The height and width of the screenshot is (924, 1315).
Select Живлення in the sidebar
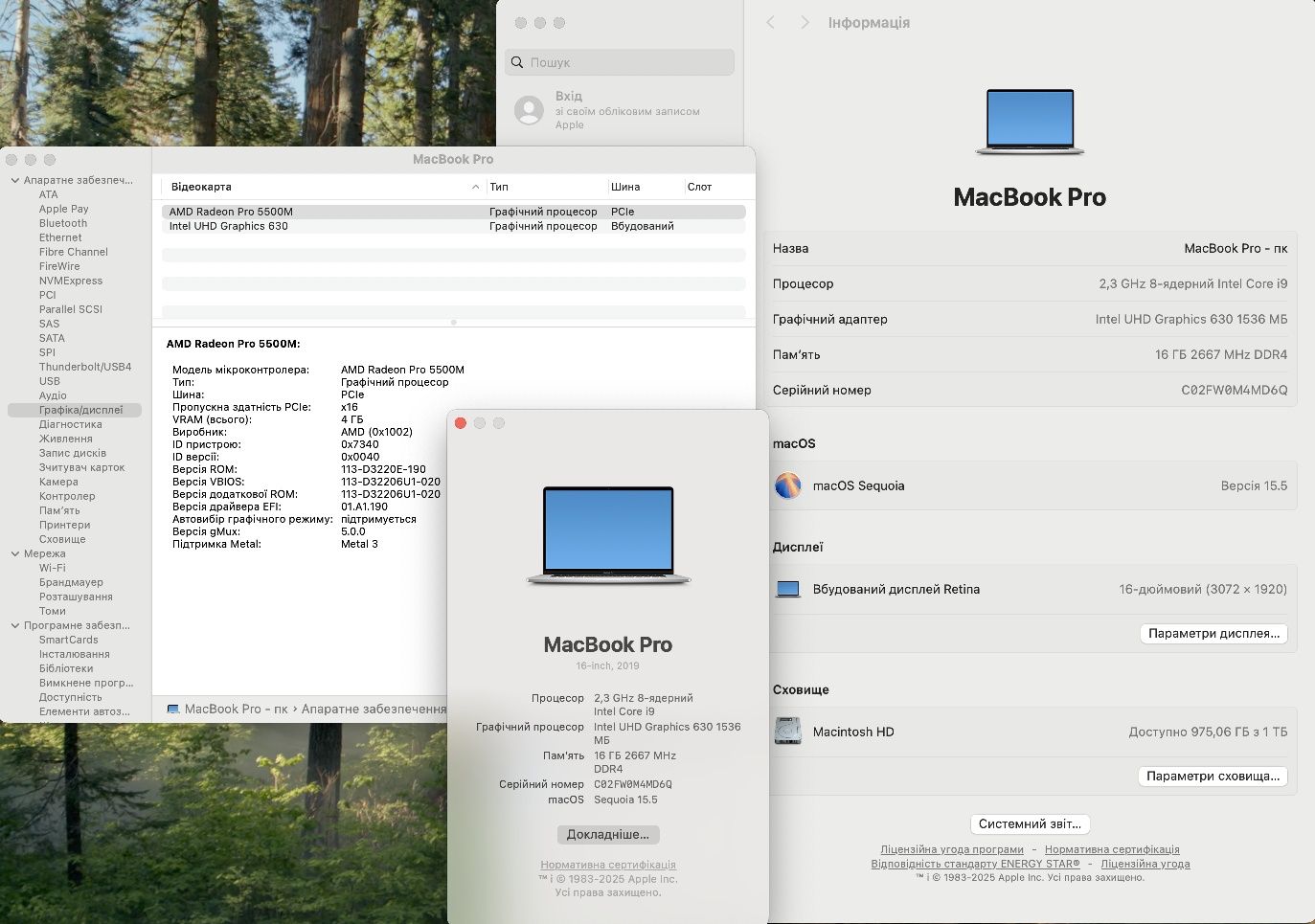66,439
